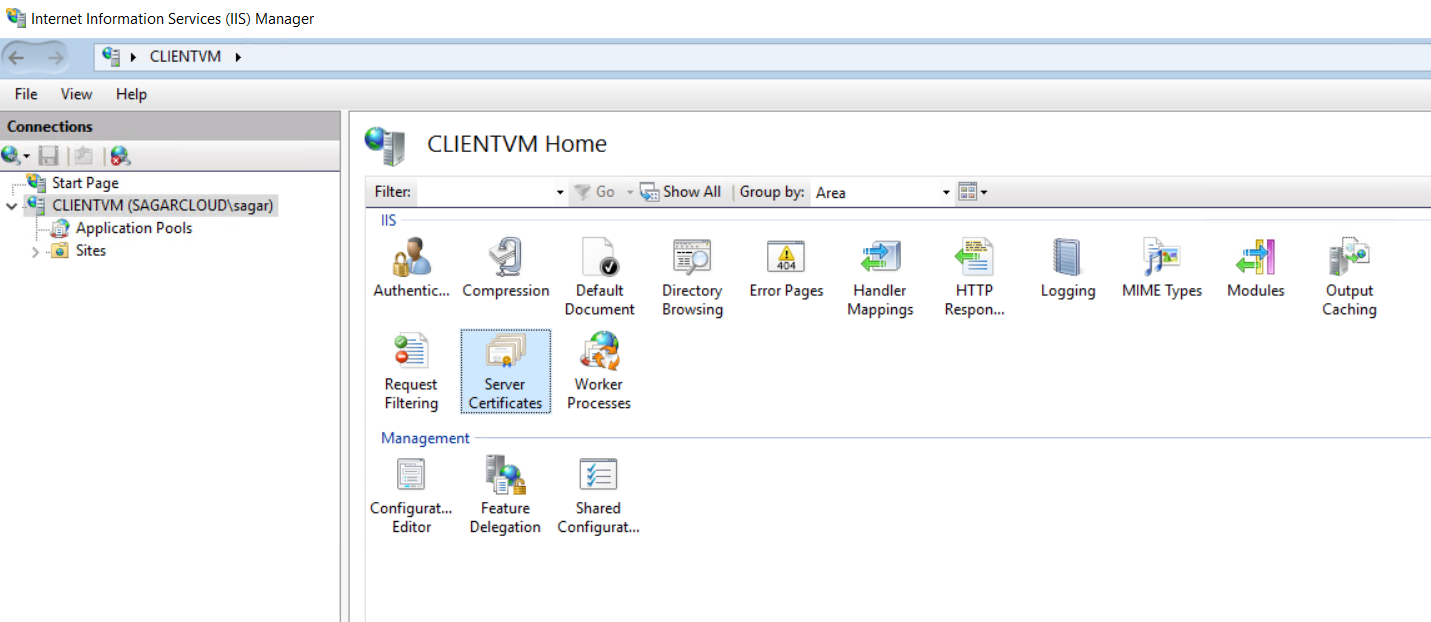Click the view mode icon next to Group by
Viewport: 1431px width, 622px height.
[x=966, y=192]
